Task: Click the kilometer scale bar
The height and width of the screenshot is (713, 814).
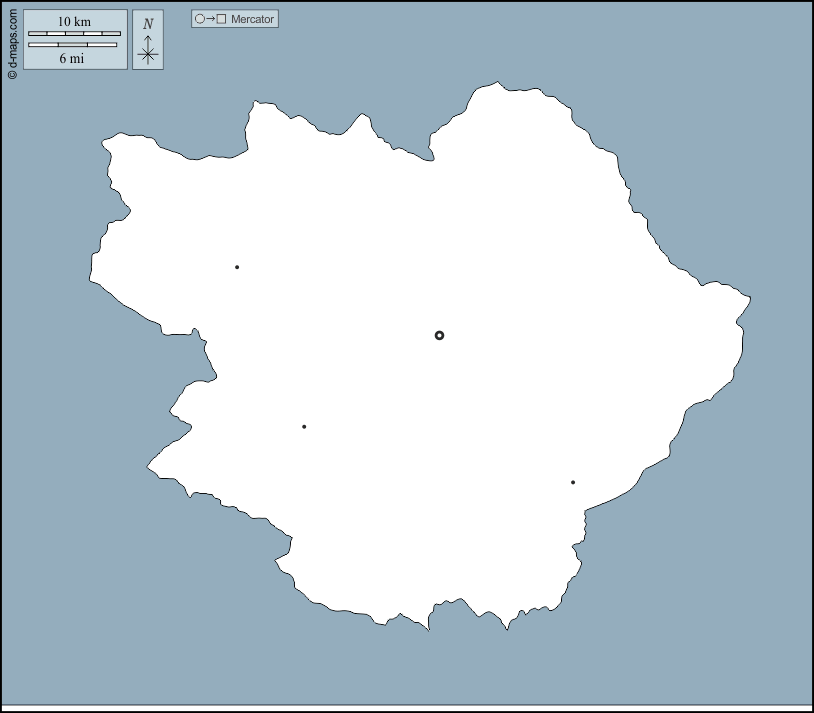Action: pos(74,34)
